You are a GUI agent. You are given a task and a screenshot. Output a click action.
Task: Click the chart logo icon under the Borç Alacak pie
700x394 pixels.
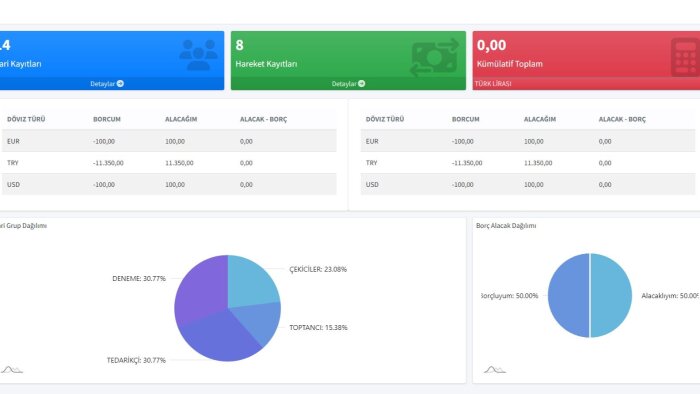495,369
